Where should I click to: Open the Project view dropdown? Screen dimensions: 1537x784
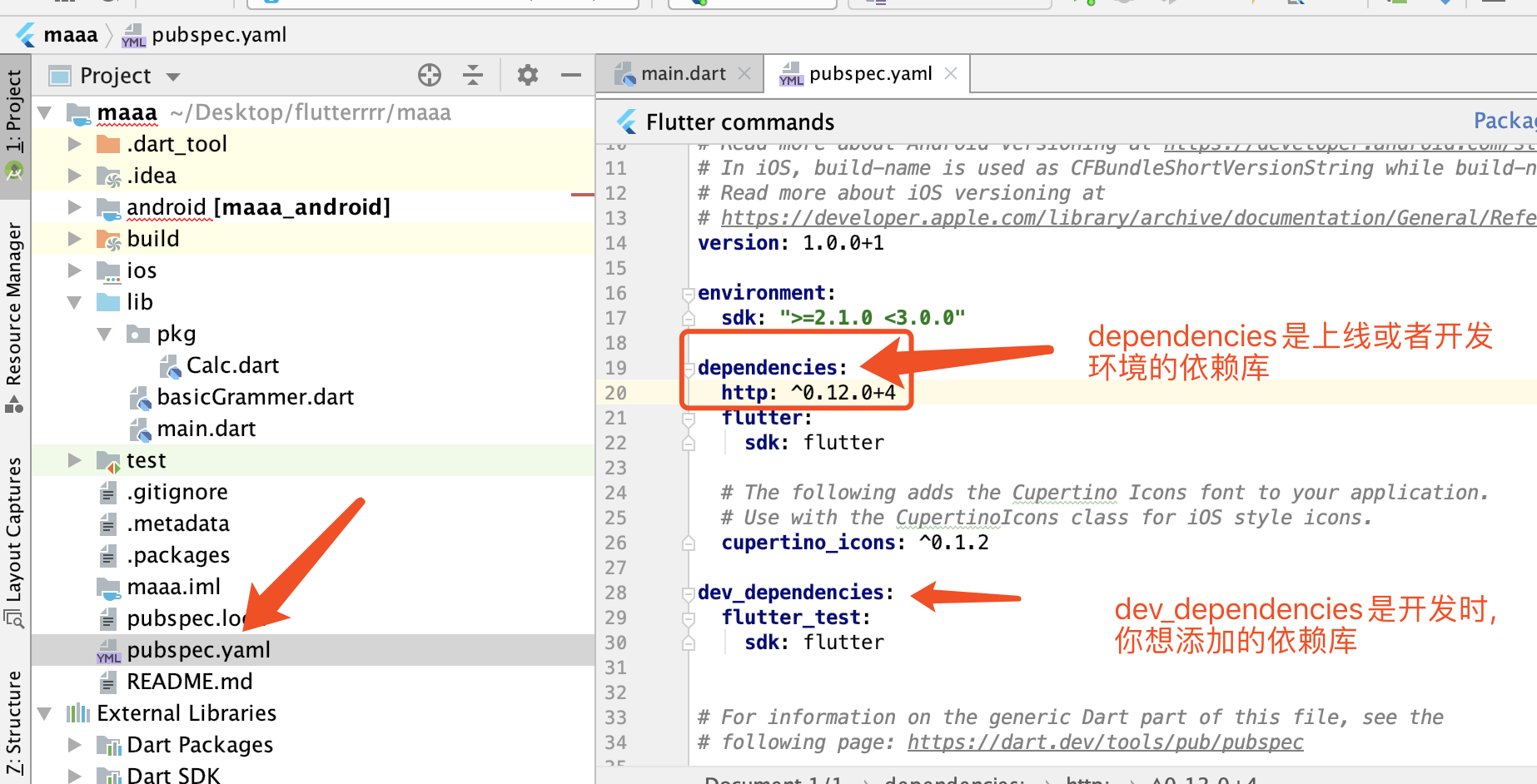[173, 77]
